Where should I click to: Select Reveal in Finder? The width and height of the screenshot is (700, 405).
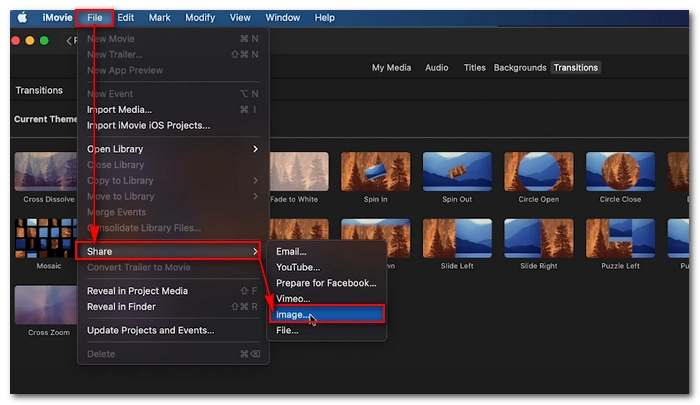click(x=173, y=307)
